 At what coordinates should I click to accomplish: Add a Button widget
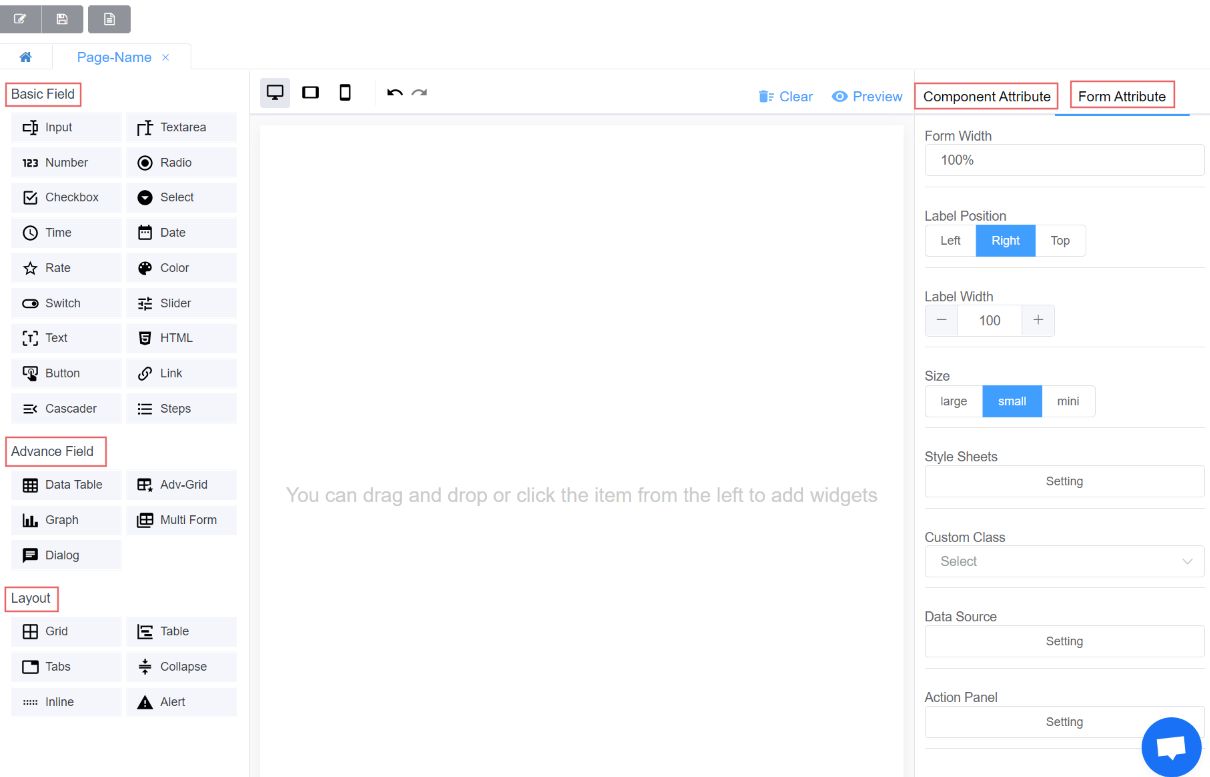coord(66,373)
